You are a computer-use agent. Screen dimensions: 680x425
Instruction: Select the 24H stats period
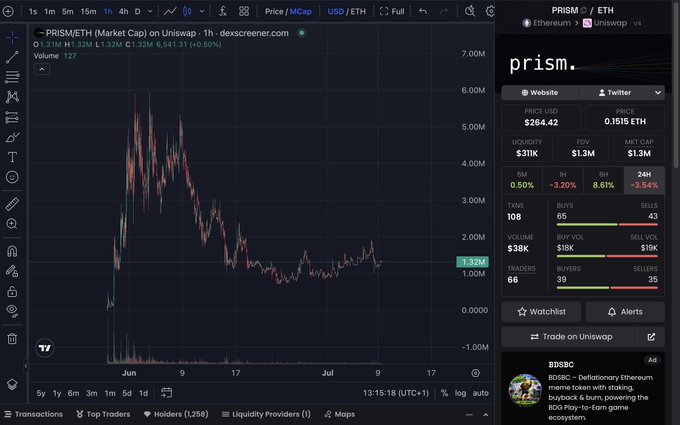(x=644, y=180)
